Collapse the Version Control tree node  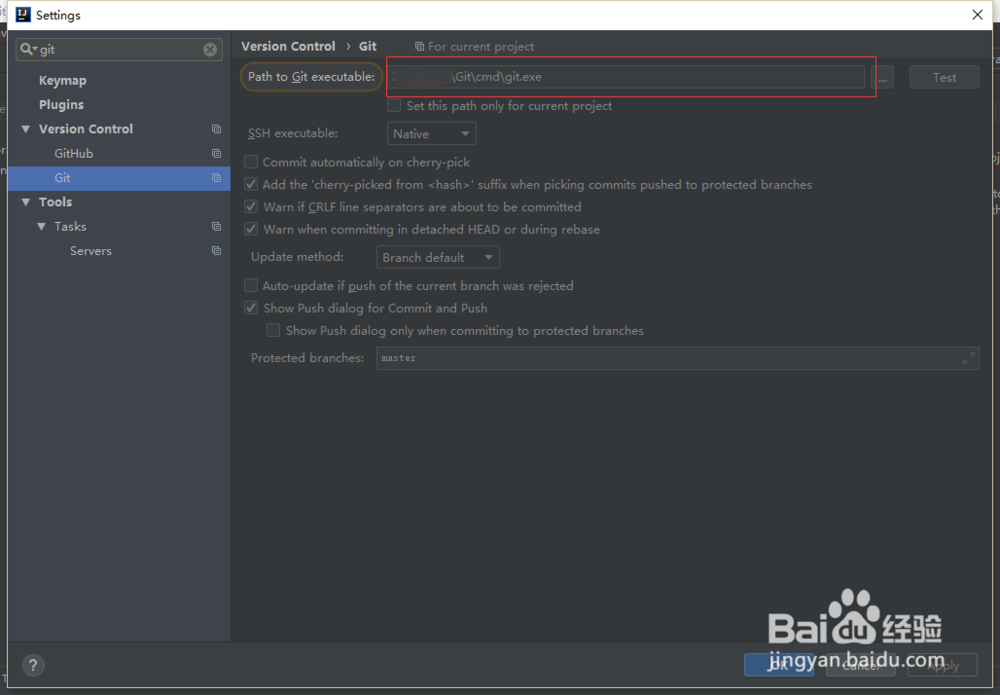pyautogui.click(x=26, y=129)
